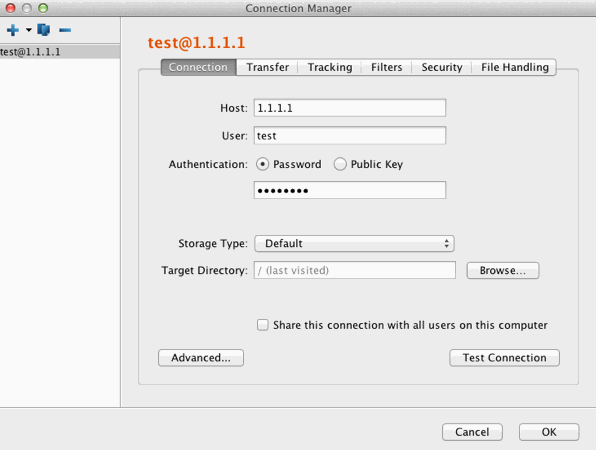The height and width of the screenshot is (450, 596).
Task: Click the Browse... button
Action: (x=502, y=270)
